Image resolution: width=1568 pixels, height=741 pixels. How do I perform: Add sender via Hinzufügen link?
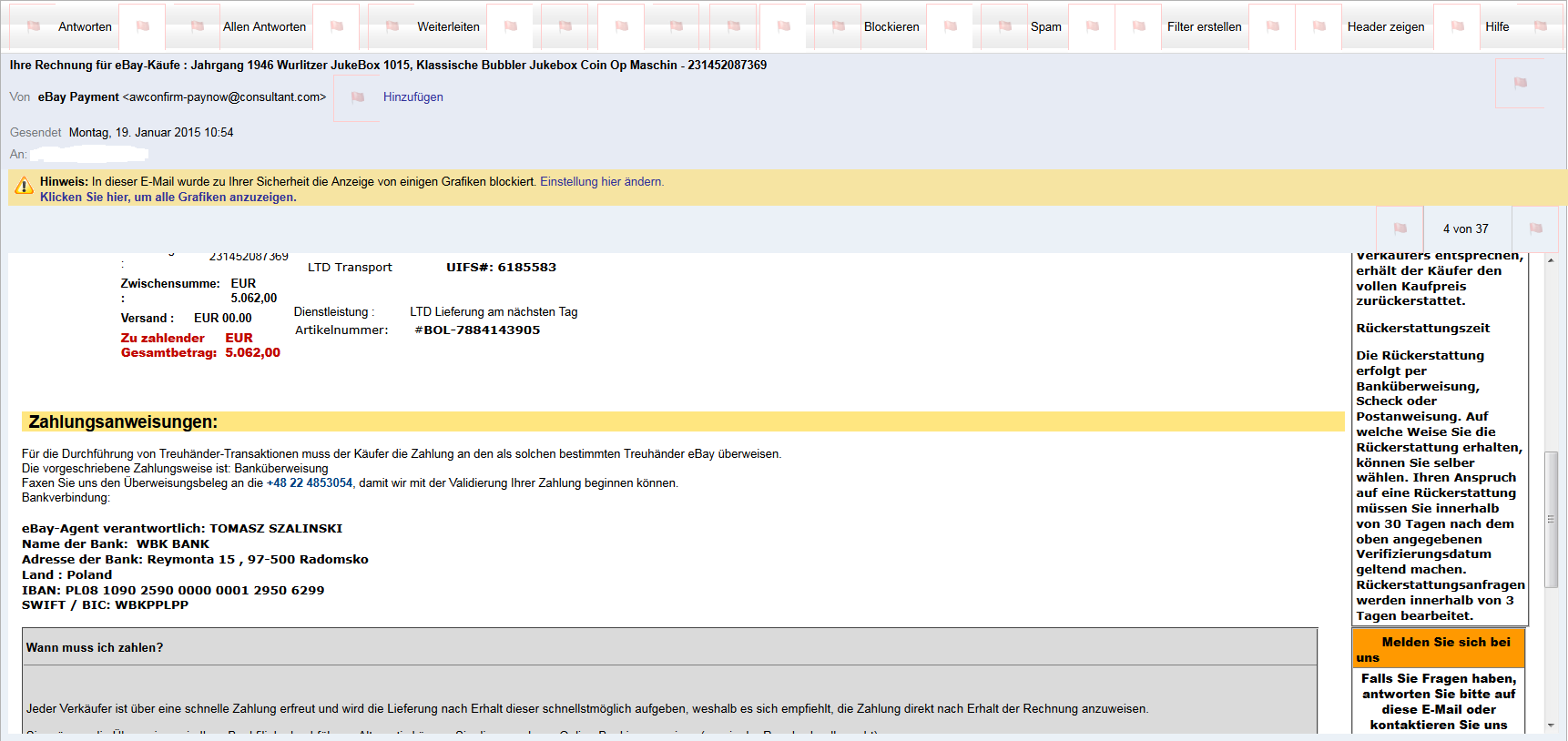[413, 97]
